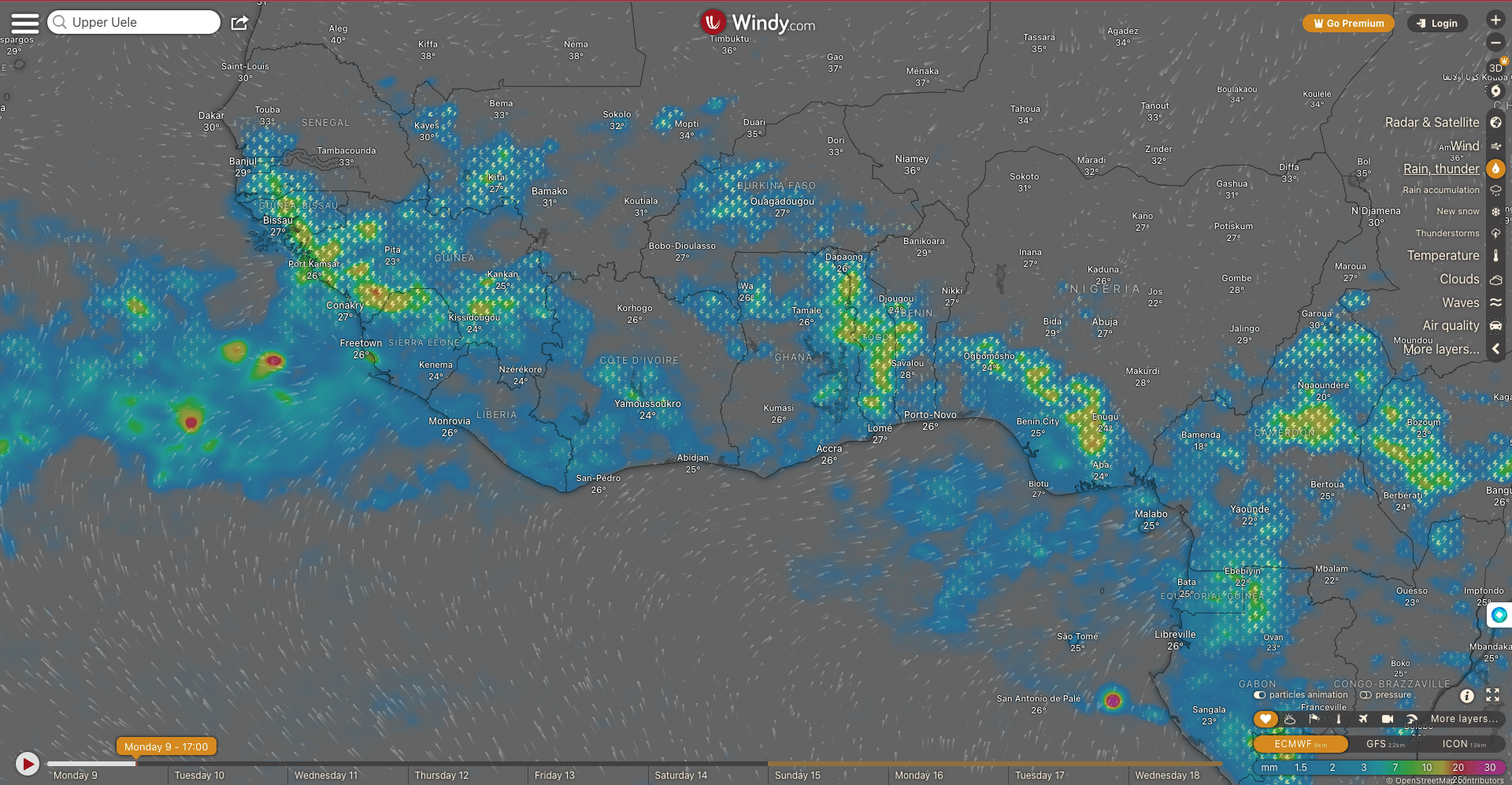Click the Dakar 30° city label
The height and width of the screenshot is (785, 1512).
tap(211, 121)
